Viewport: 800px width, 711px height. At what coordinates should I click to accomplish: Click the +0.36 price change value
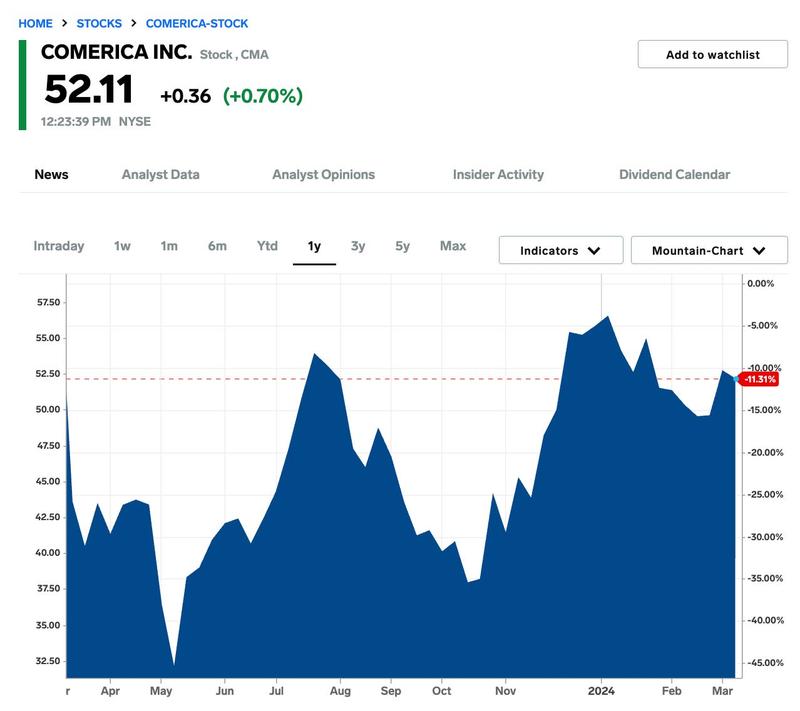(185, 96)
